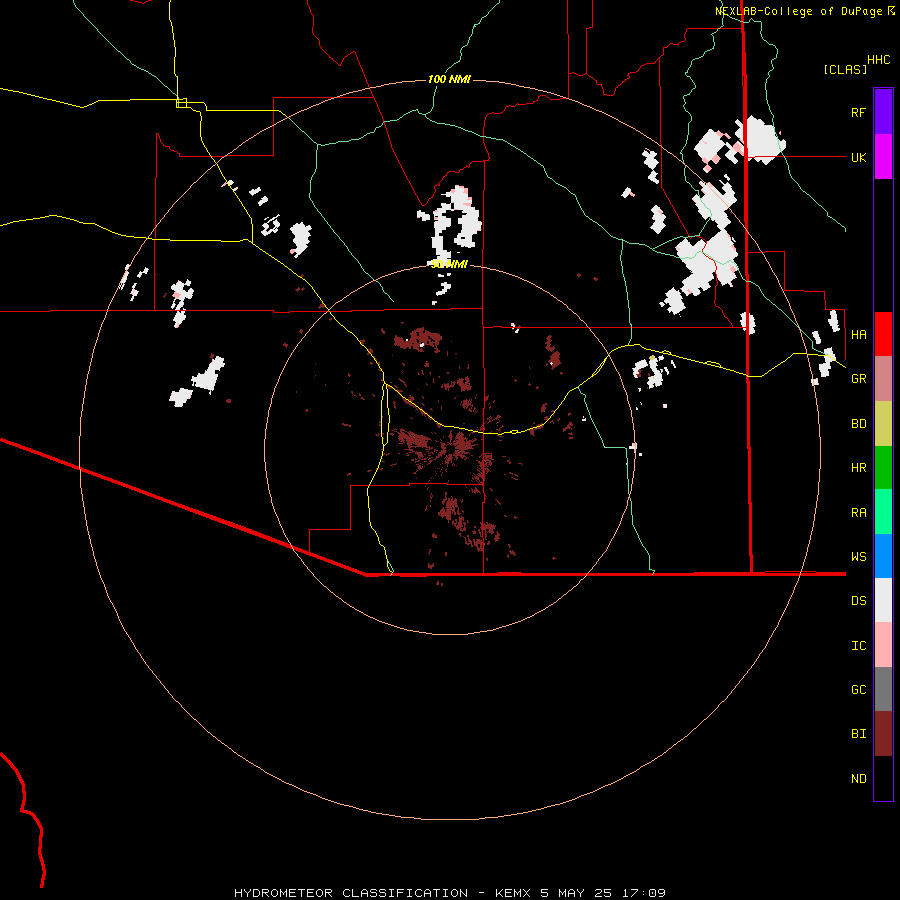Click the ND black legend swatch
This screenshot has width=900, height=900.
(883, 778)
